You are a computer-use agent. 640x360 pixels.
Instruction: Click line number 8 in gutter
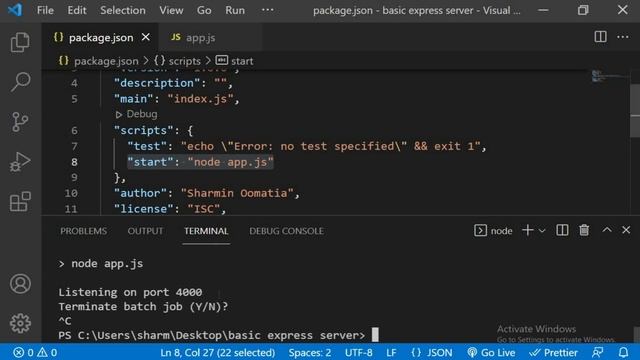pyautogui.click(x=74, y=162)
